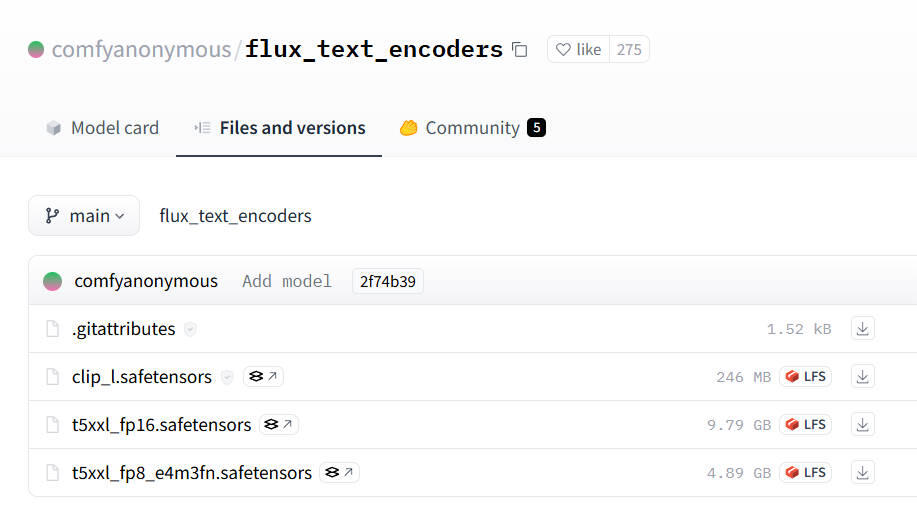Open the main branch dropdown
This screenshot has width=917, height=513.
point(84,216)
